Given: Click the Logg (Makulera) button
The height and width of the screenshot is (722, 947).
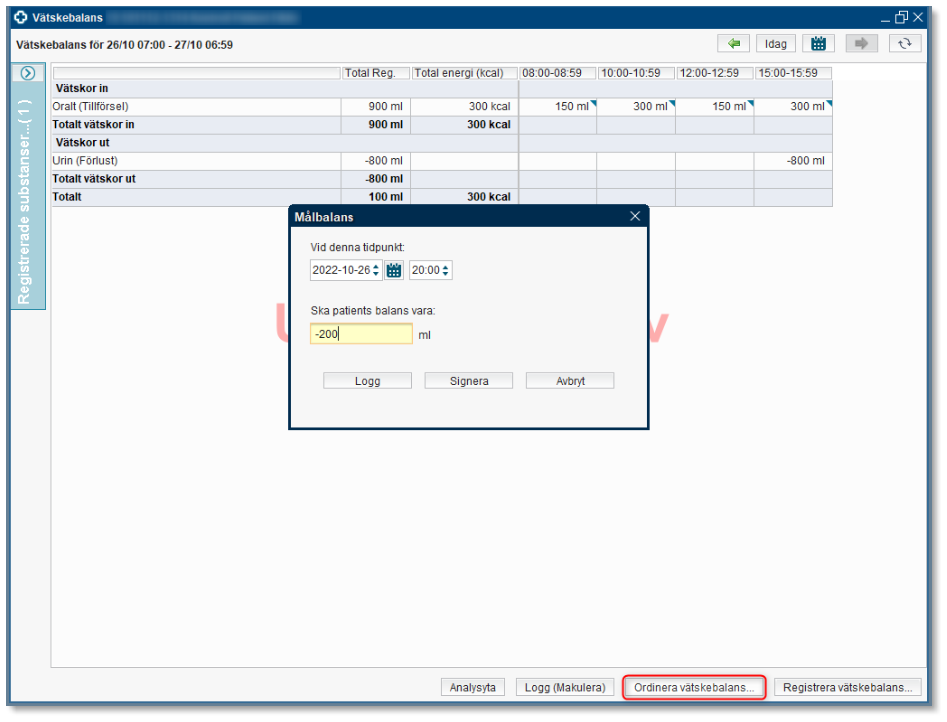Looking at the screenshot, I should click(x=565, y=687).
